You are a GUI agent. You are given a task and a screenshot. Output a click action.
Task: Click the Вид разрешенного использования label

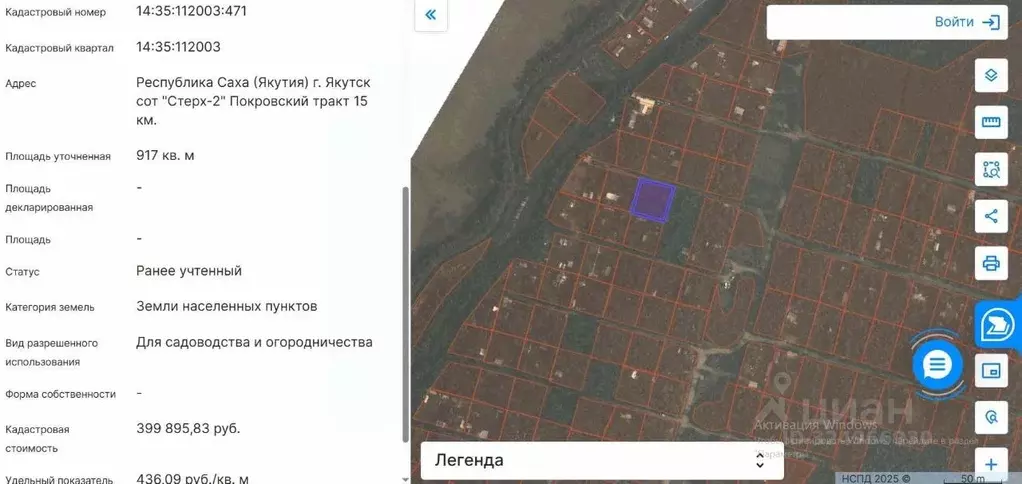pyautogui.click(x=51, y=352)
